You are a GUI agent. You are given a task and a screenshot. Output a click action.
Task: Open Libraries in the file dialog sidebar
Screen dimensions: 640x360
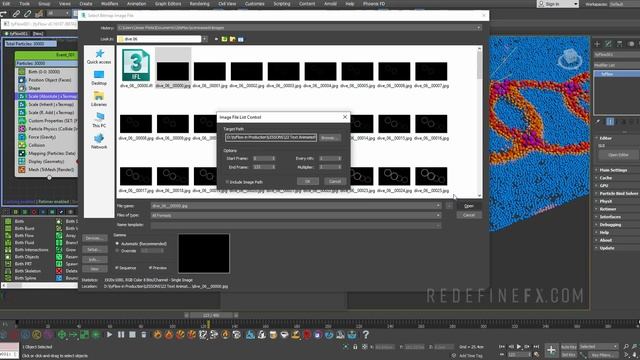coord(99,99)
